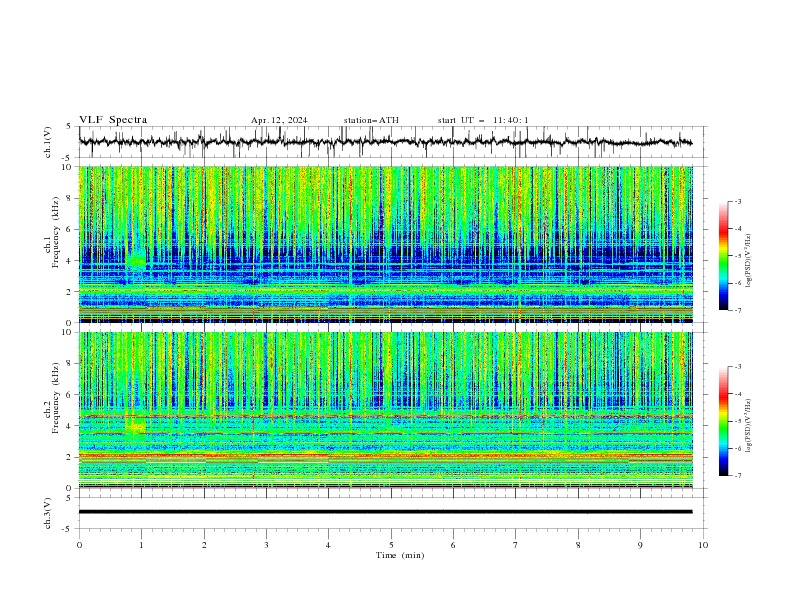Click the ch.3 flat voltage trace
This screenshot has width=792, height=612.
pos(385,512)
